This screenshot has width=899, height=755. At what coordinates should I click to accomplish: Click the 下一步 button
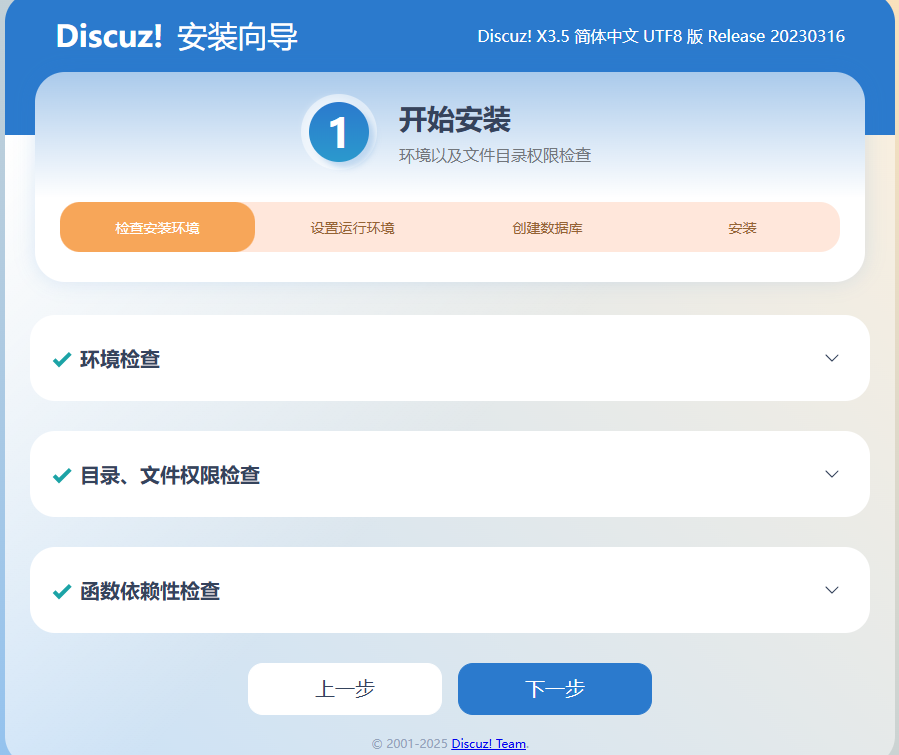tap(554, 689)
